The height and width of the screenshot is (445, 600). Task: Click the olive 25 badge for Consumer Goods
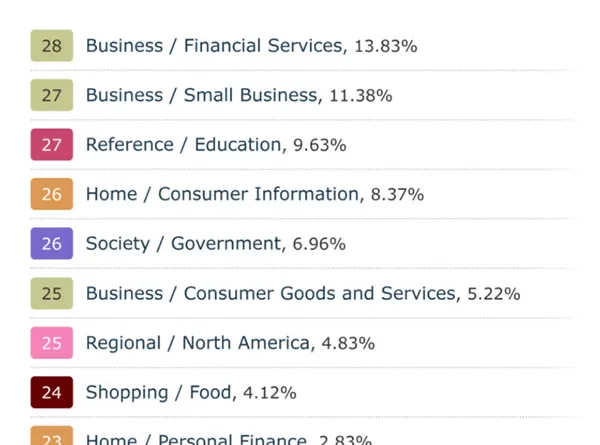[x=52, y=293]
